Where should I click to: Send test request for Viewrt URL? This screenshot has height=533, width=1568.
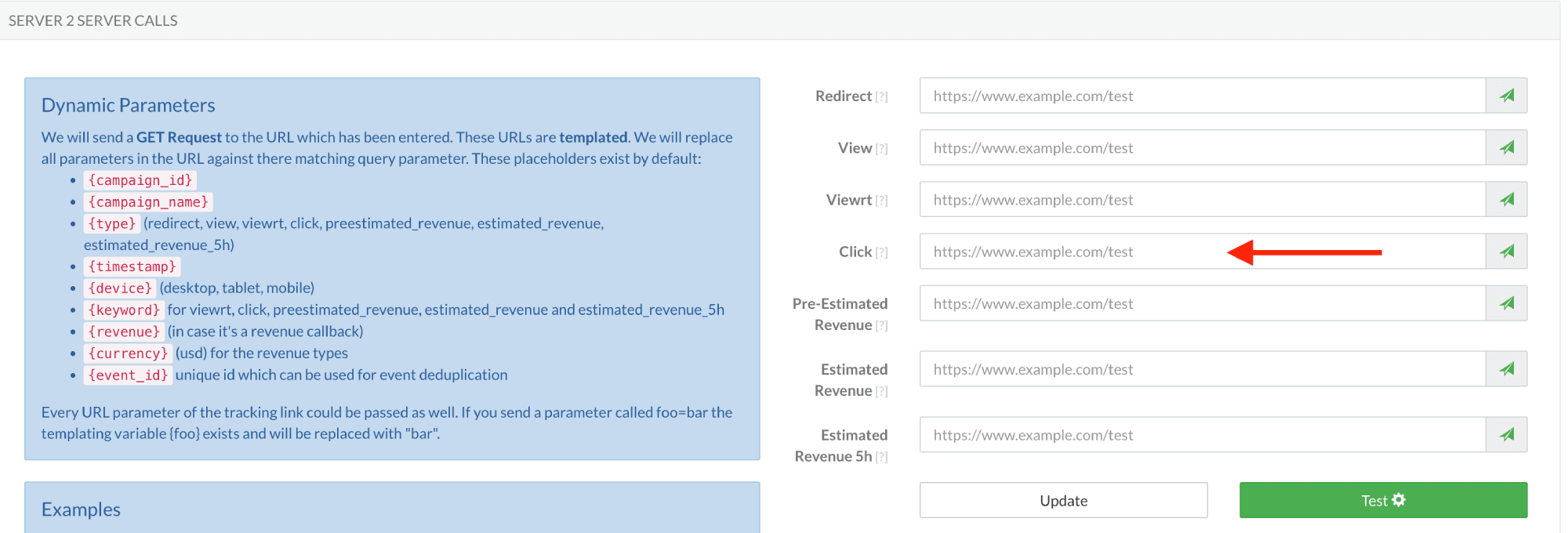[x=1506, y=199]
